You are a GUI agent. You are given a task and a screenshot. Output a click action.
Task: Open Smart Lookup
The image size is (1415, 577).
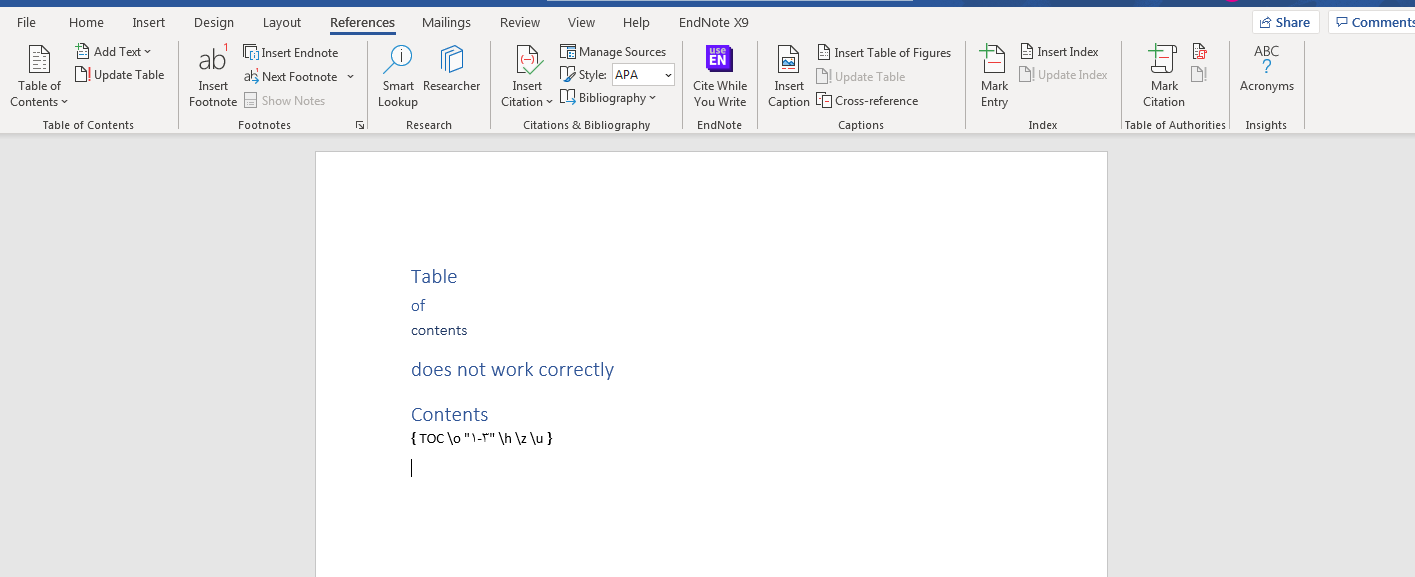tap(397, 75)
